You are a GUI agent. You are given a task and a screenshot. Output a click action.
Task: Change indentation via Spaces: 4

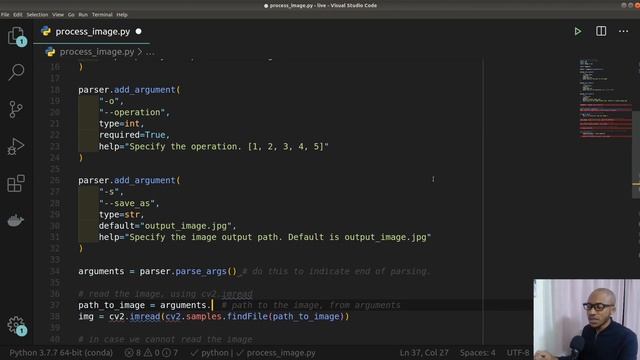coord(478,353)
